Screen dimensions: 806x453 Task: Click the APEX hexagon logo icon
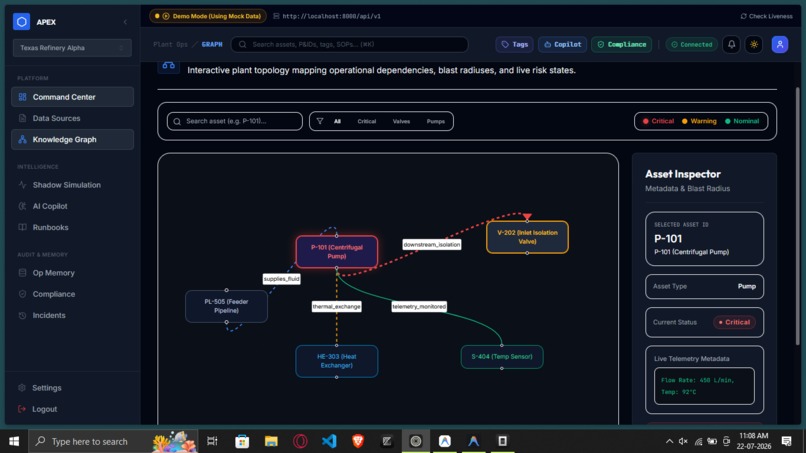tap(21, 22)
